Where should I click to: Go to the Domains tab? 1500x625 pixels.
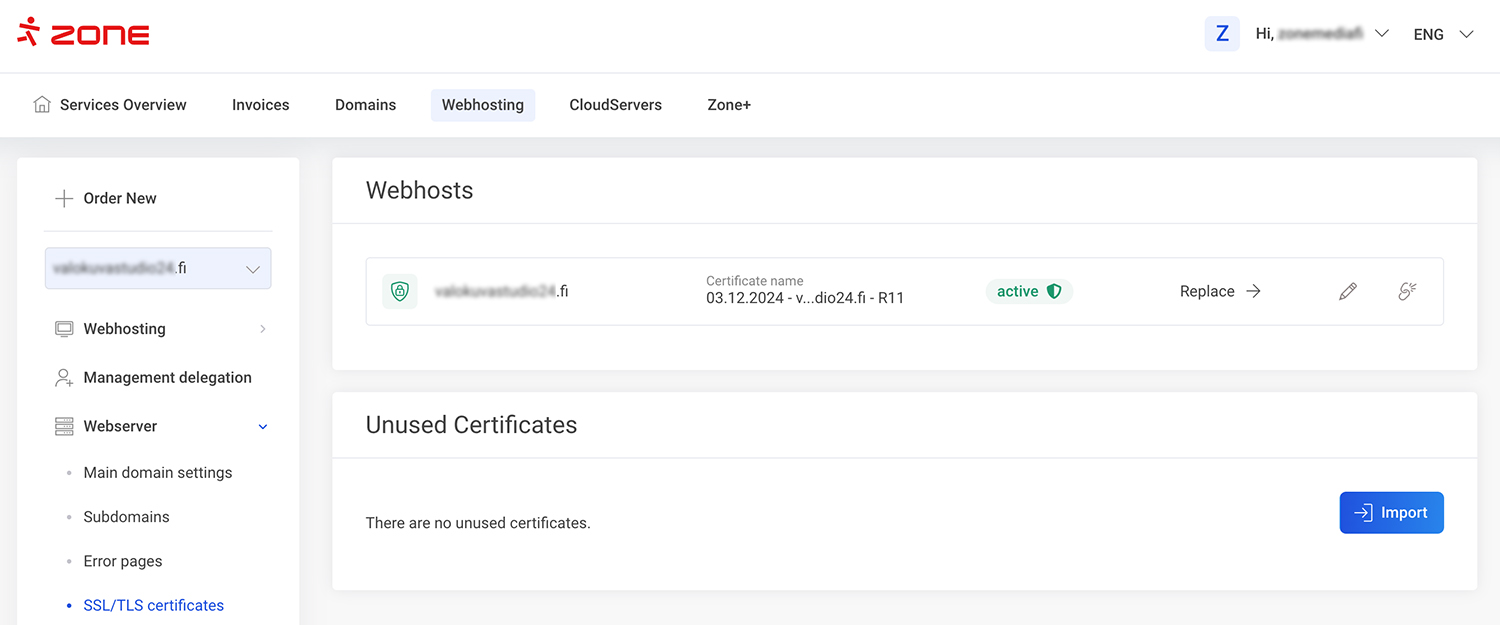[x=365, y=105]
